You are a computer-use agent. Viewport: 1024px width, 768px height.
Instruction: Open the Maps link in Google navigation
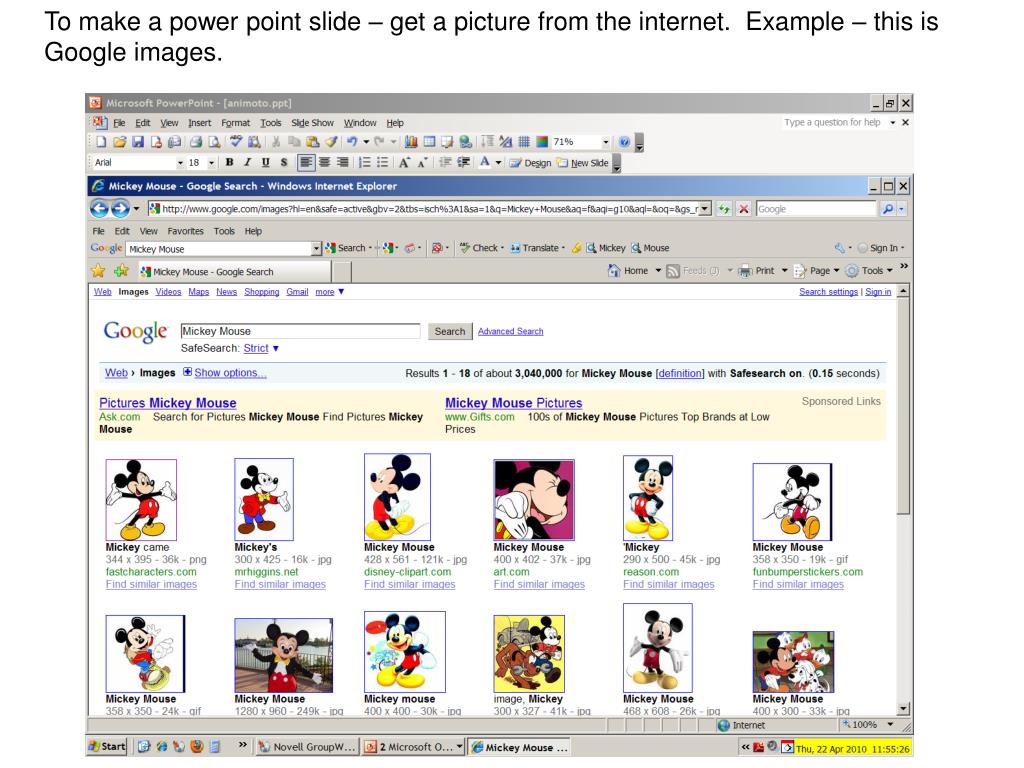pyautogui.click(x=199, y=292)
